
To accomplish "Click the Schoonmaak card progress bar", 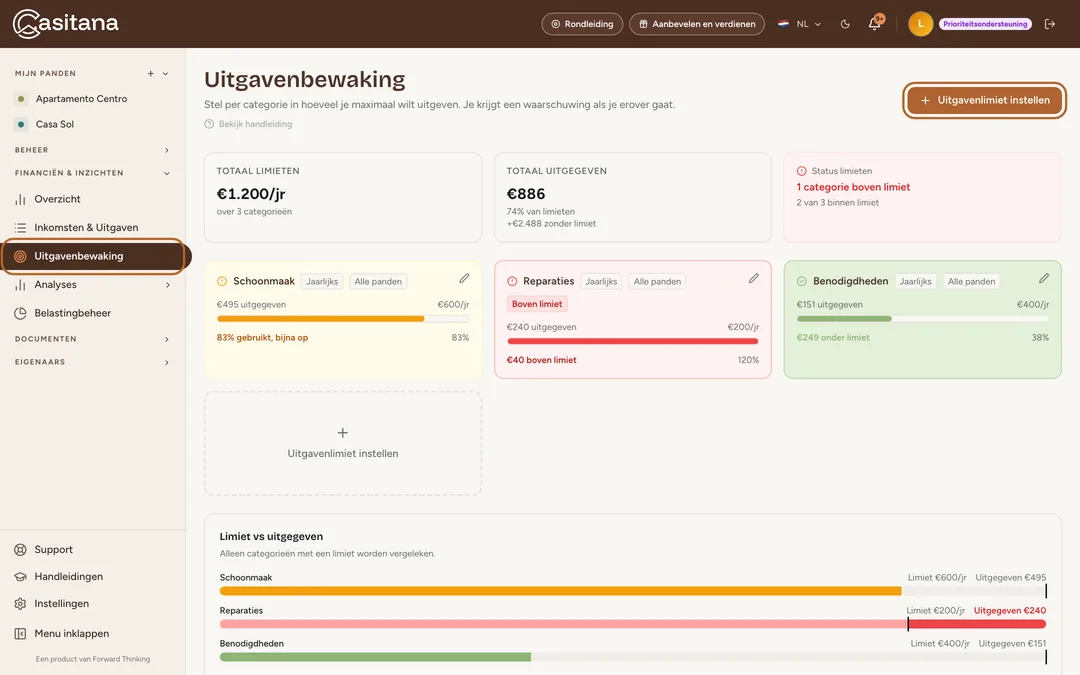I will [343, 319].
